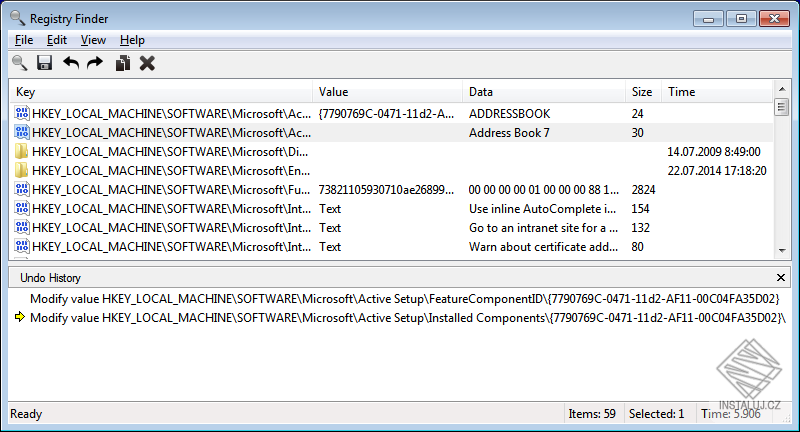Screen dimensions: 800x432
Task: Sort results by the Size column header
Action: click(x=643, y=92)
